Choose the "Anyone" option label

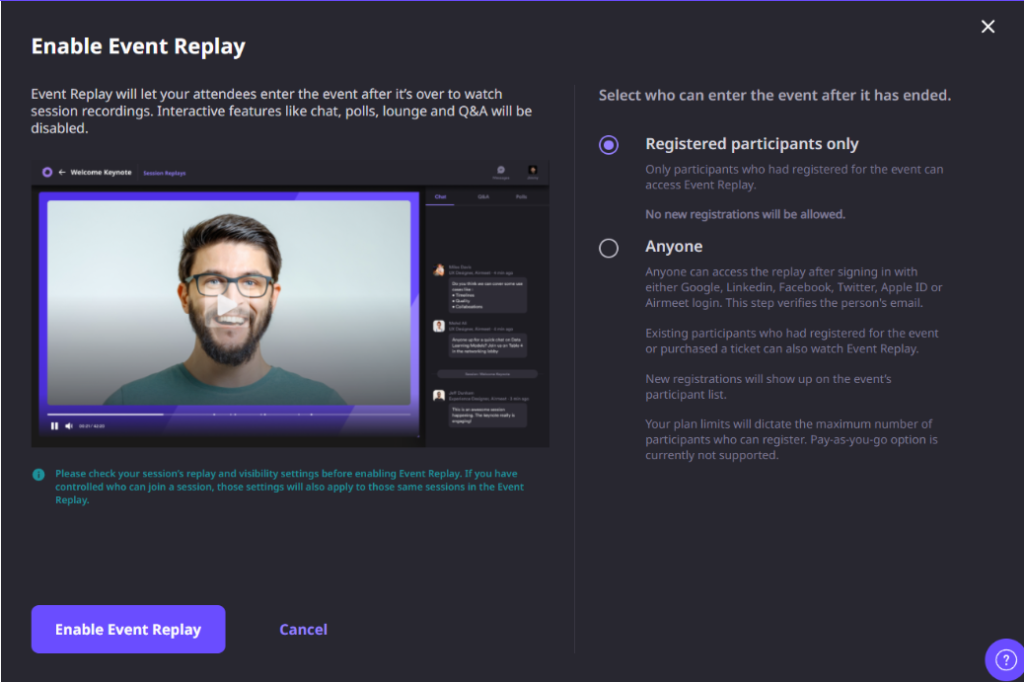tap(673, 247)
